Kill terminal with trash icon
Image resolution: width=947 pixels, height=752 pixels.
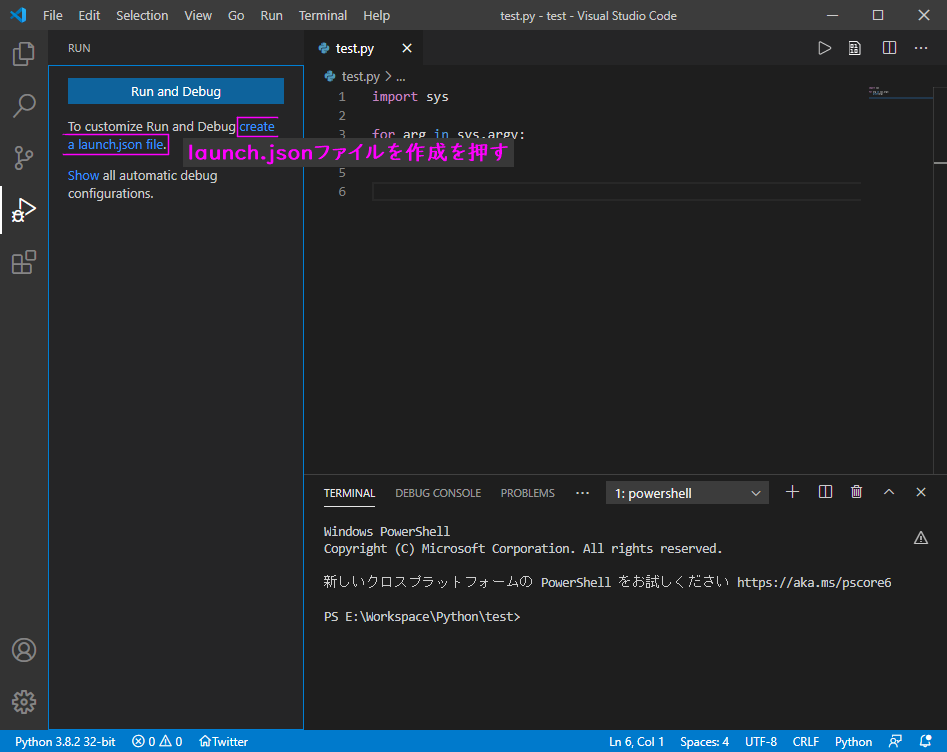pyautogui.click(x=856, y=492)
